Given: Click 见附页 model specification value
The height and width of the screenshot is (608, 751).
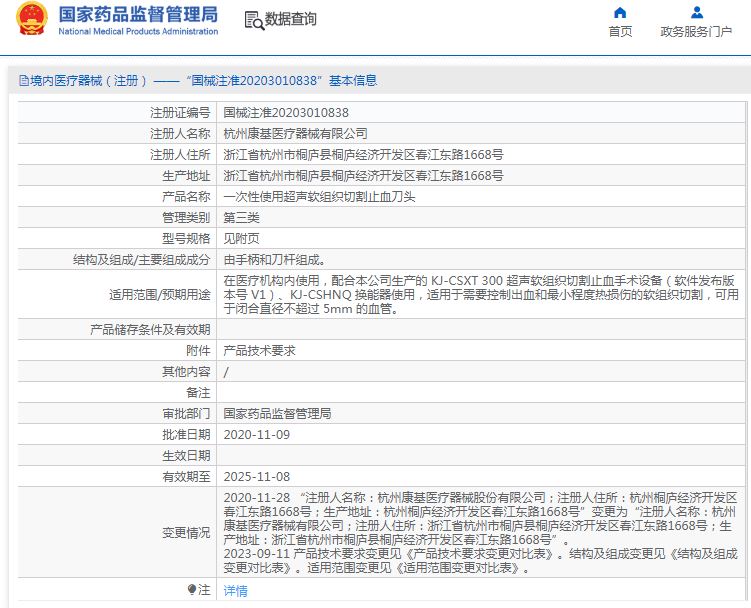Looking at the screenshot, I should (241, 239).
